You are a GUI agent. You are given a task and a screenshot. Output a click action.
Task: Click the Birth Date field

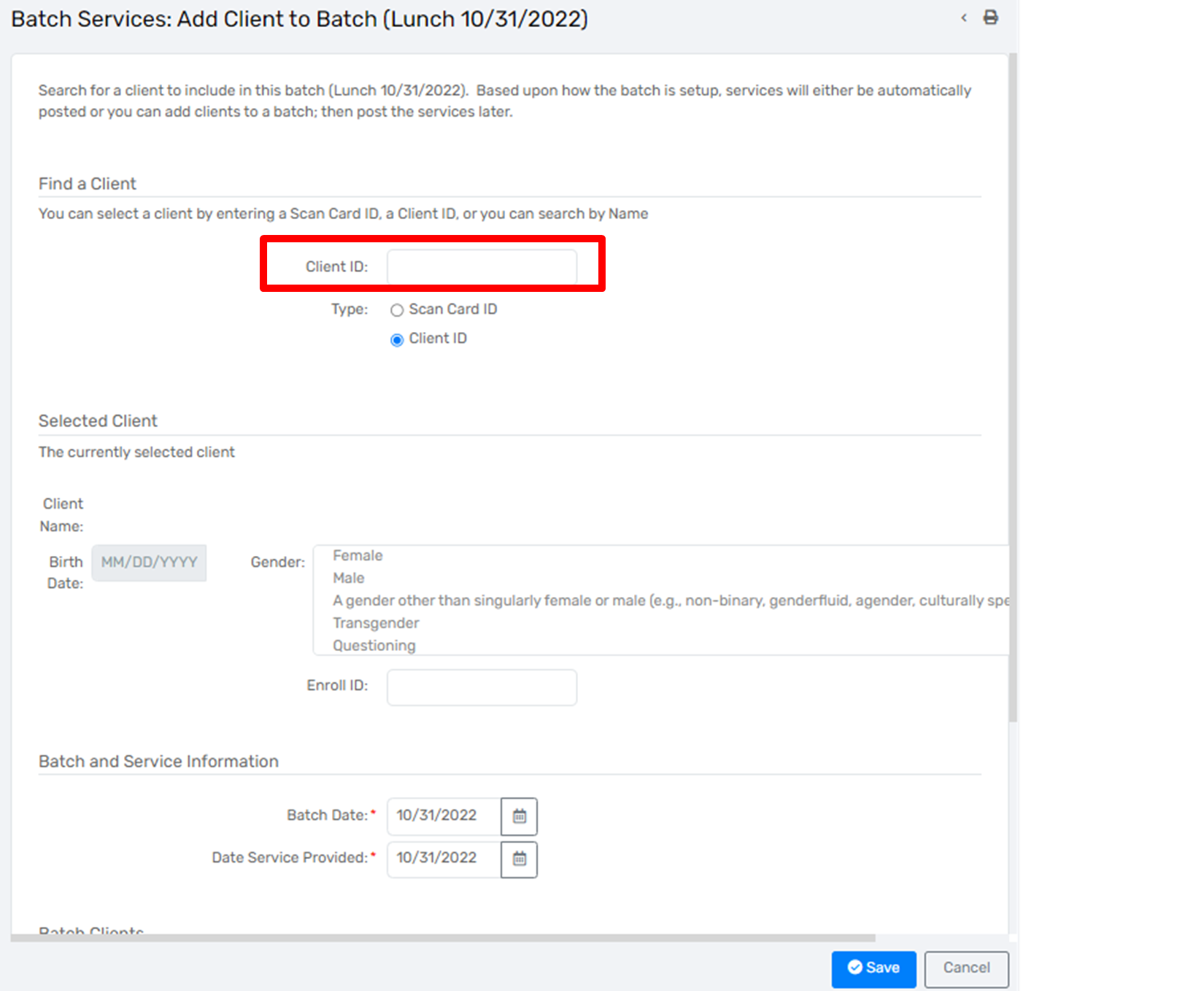tap(149, 563)
